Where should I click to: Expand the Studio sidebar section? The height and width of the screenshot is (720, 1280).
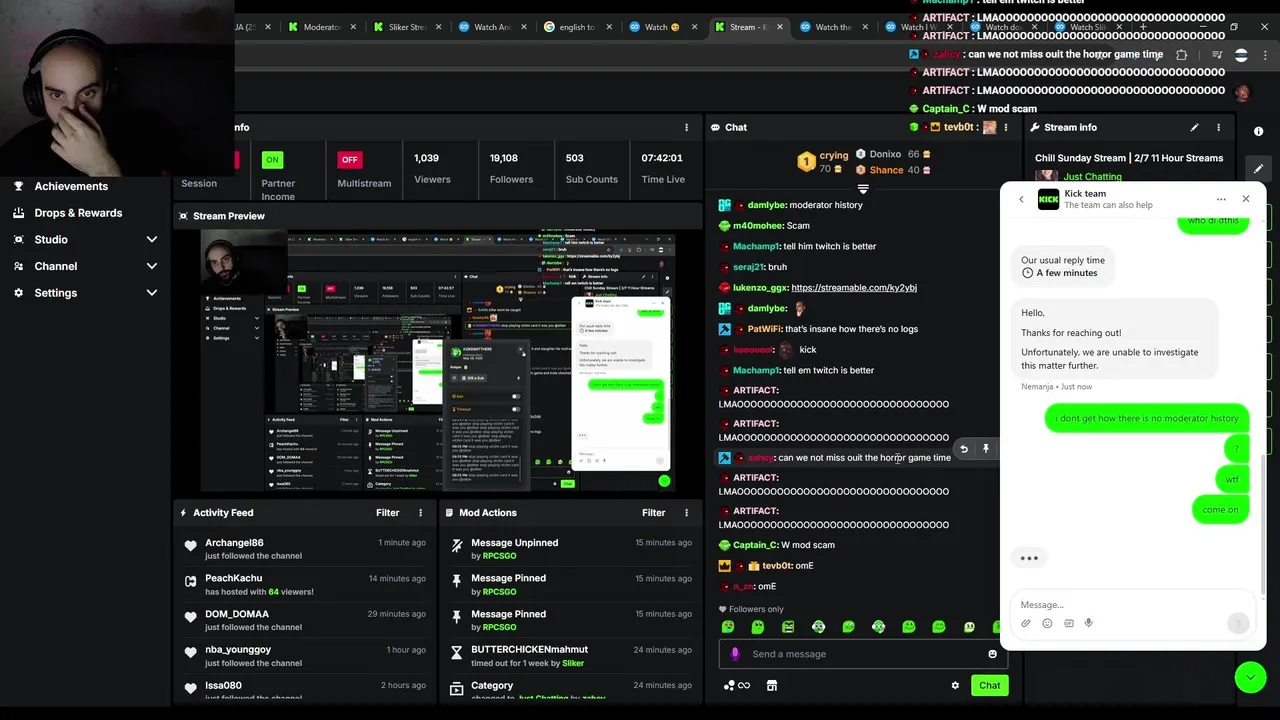click(x=152, y=240)
